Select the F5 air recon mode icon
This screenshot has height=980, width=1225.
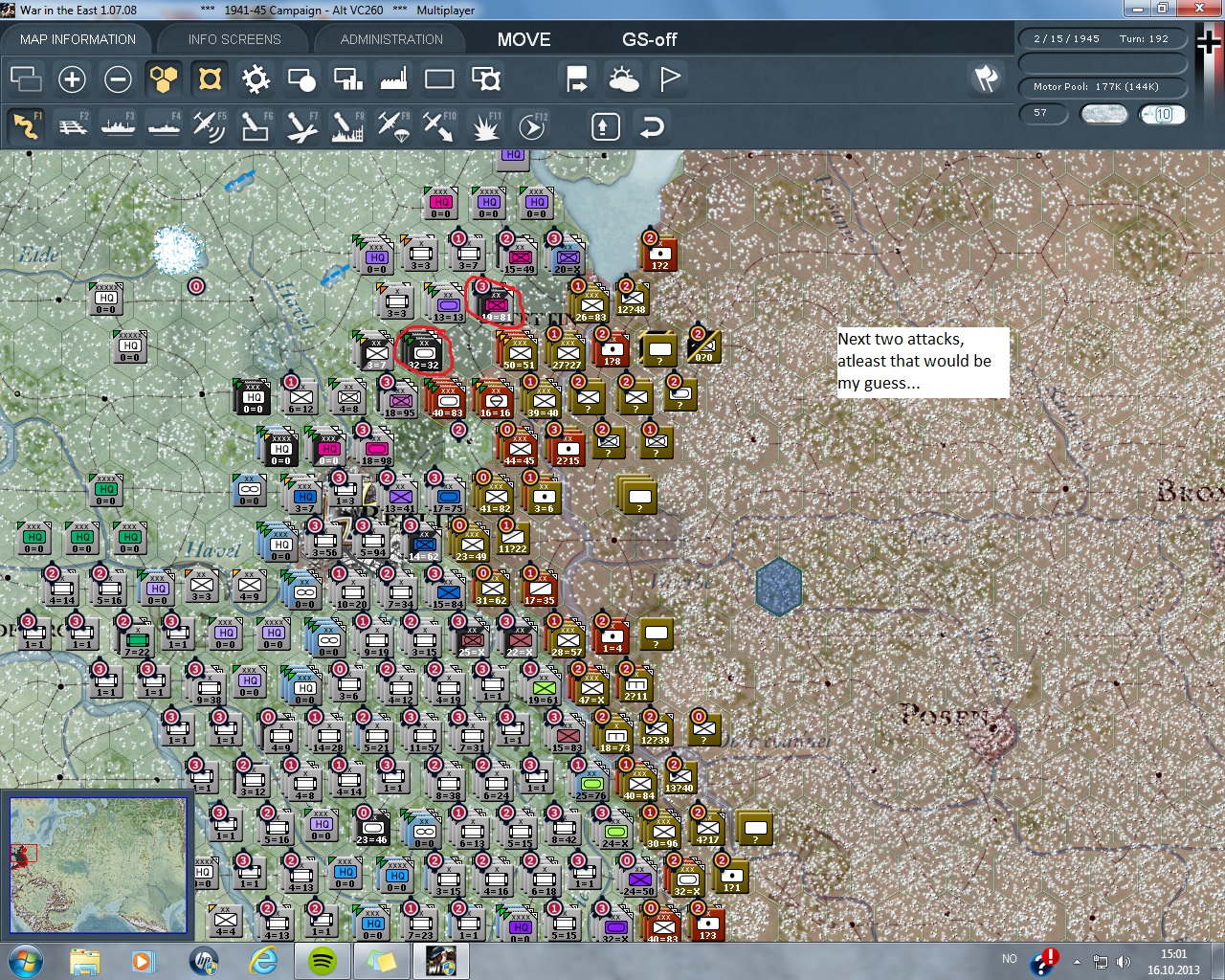point(210,126)
